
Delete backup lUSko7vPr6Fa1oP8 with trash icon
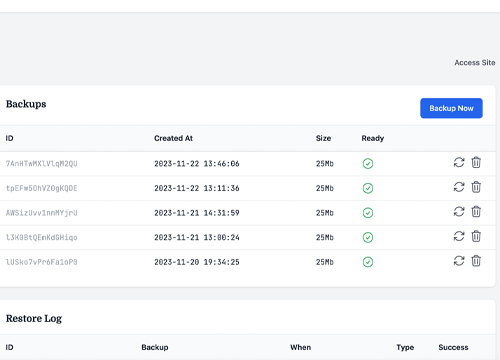pos(476,261)
